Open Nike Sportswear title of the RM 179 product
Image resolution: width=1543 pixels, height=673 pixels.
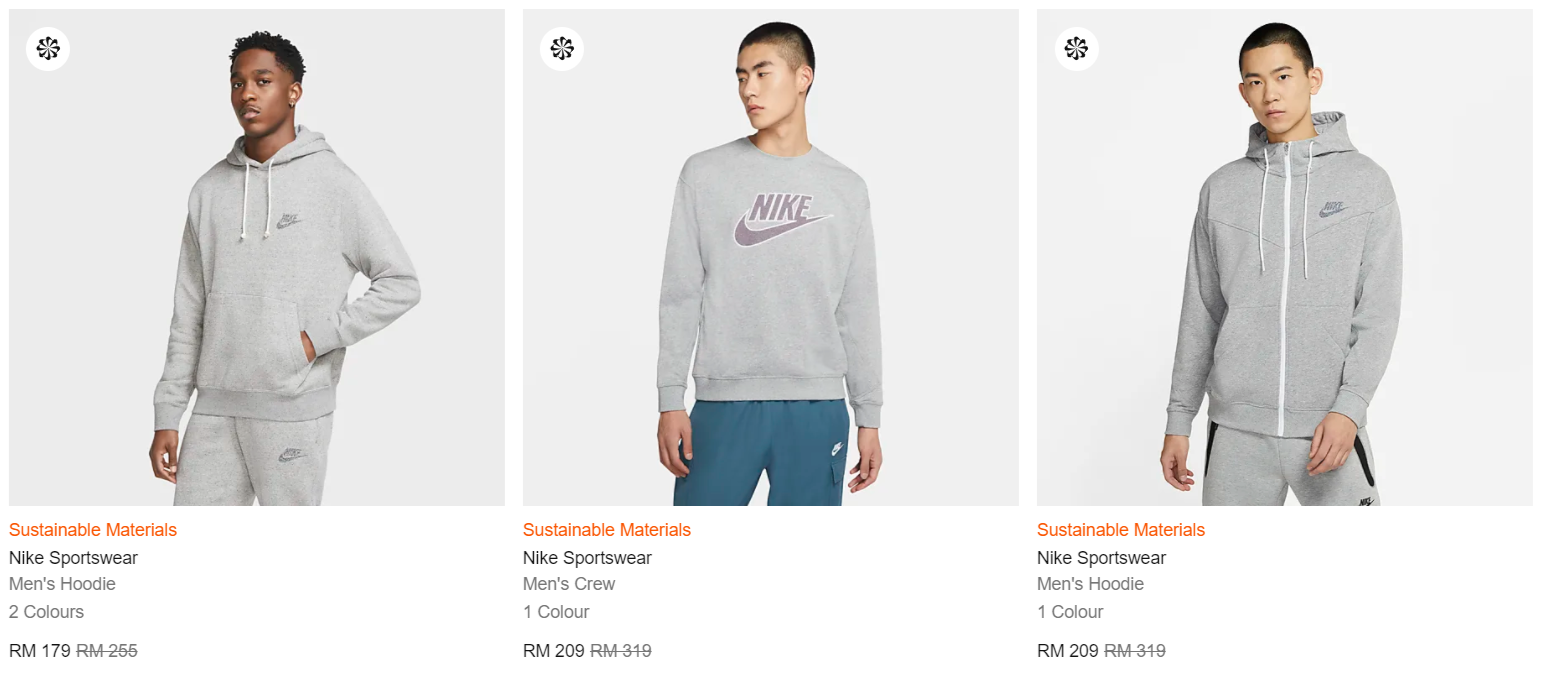pos(73,558)
